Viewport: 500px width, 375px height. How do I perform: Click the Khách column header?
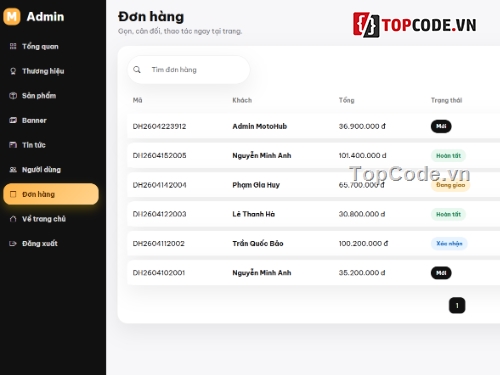tap(242, 100)
